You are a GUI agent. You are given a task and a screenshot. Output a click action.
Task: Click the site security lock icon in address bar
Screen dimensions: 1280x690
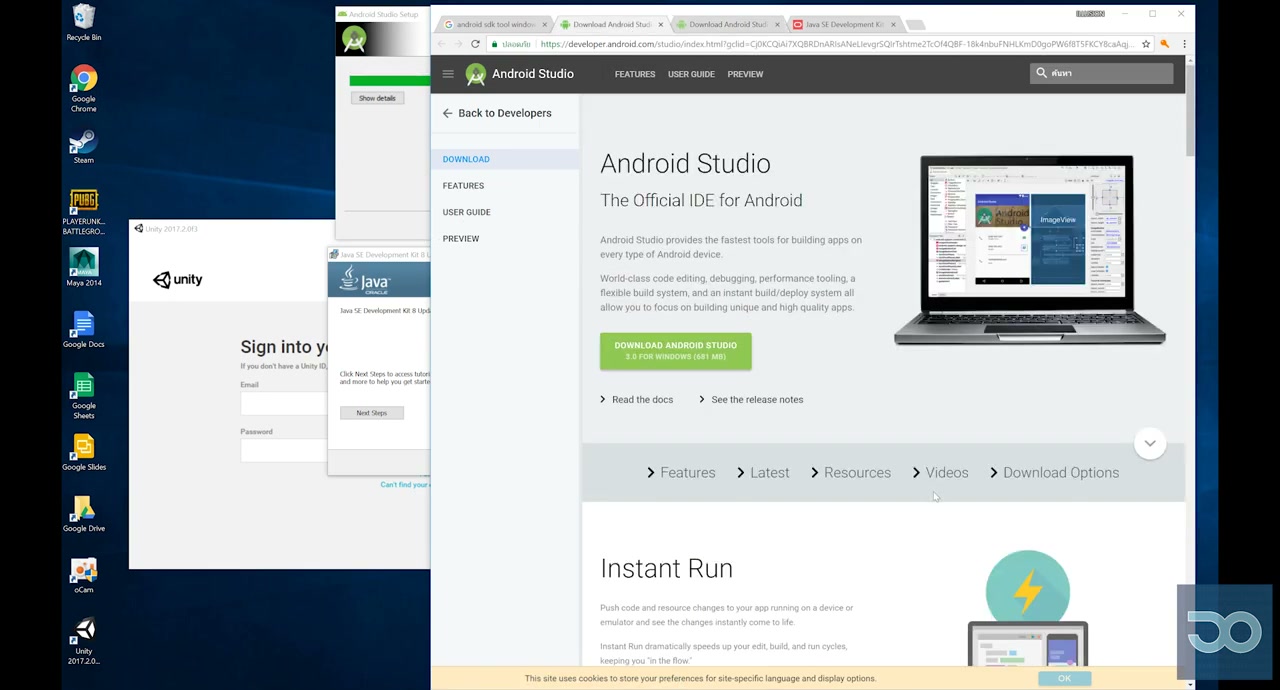[493, 44]
